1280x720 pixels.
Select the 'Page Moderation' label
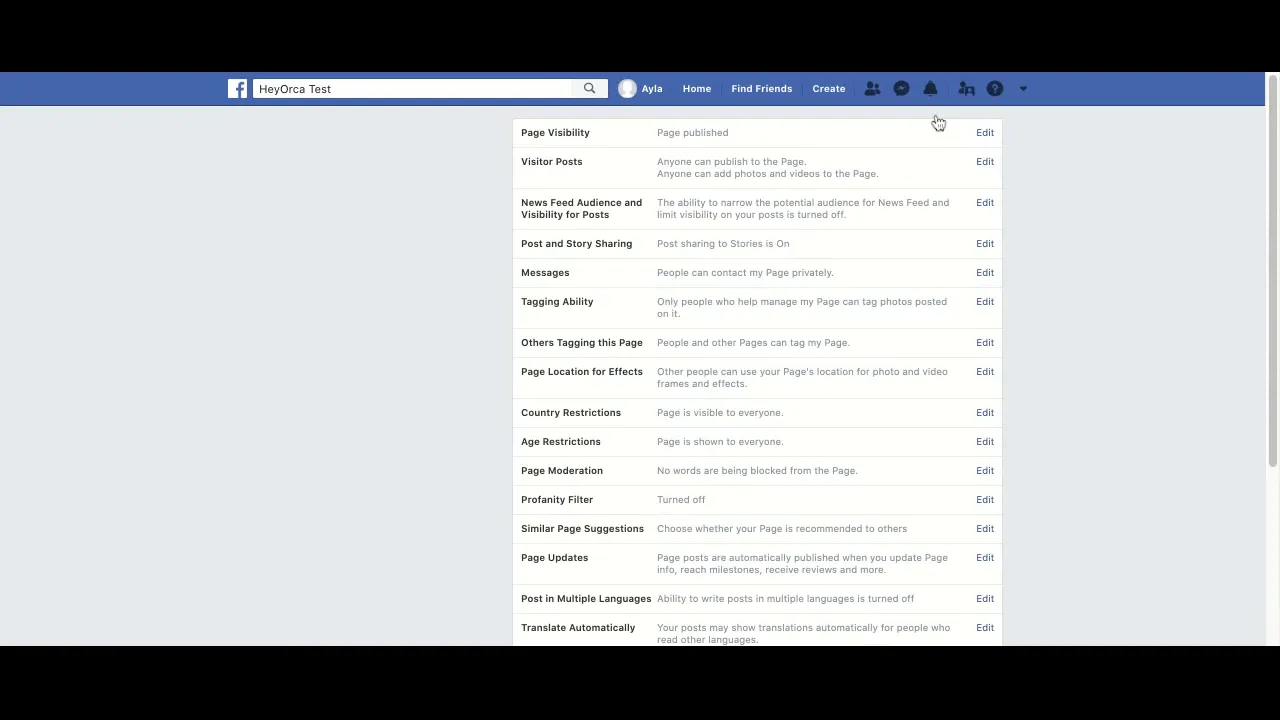coord(562,471)
